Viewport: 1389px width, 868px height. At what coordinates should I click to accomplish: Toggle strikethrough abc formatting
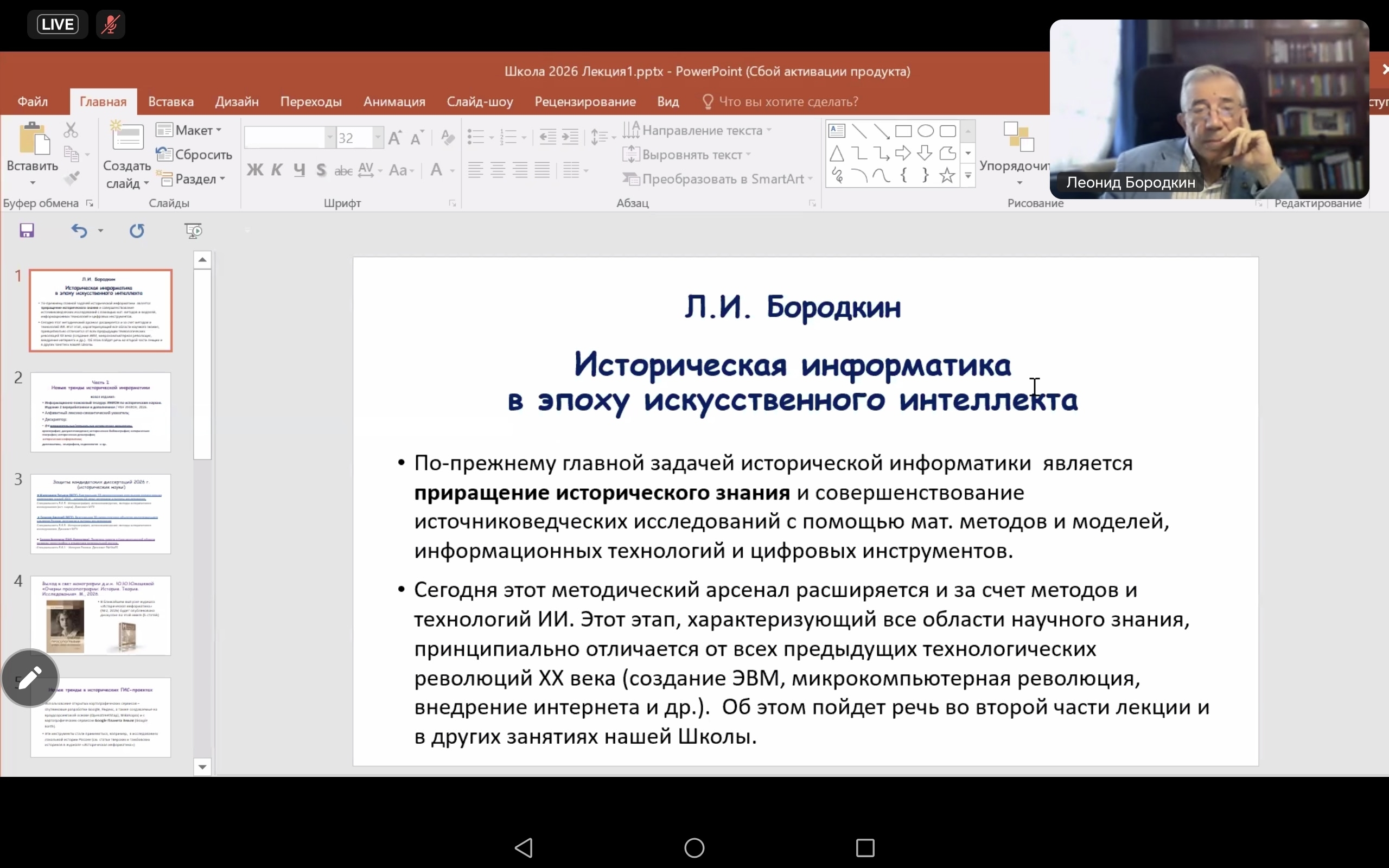point(343,170)
